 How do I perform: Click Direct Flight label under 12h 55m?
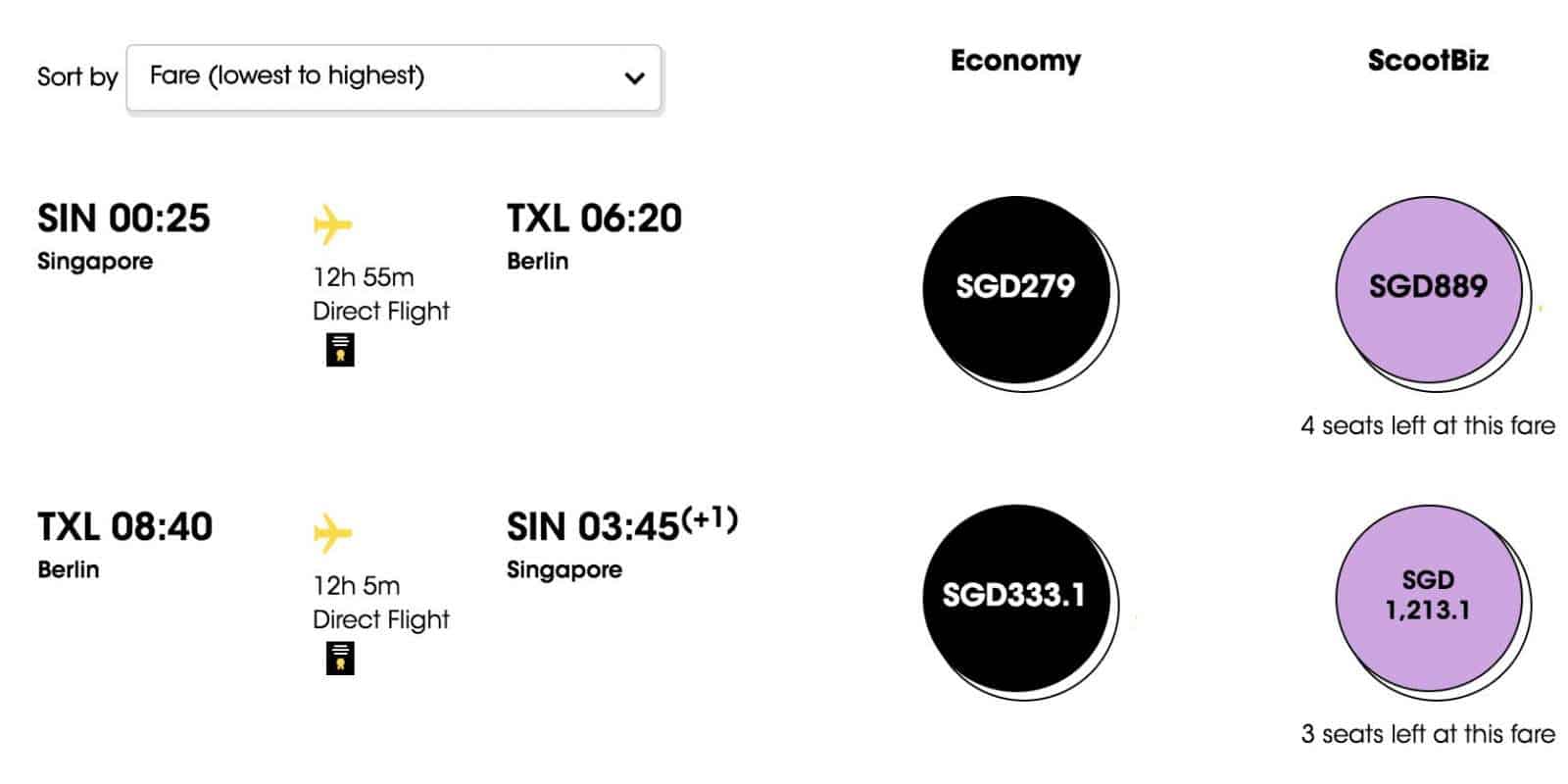tap(380, 312)
